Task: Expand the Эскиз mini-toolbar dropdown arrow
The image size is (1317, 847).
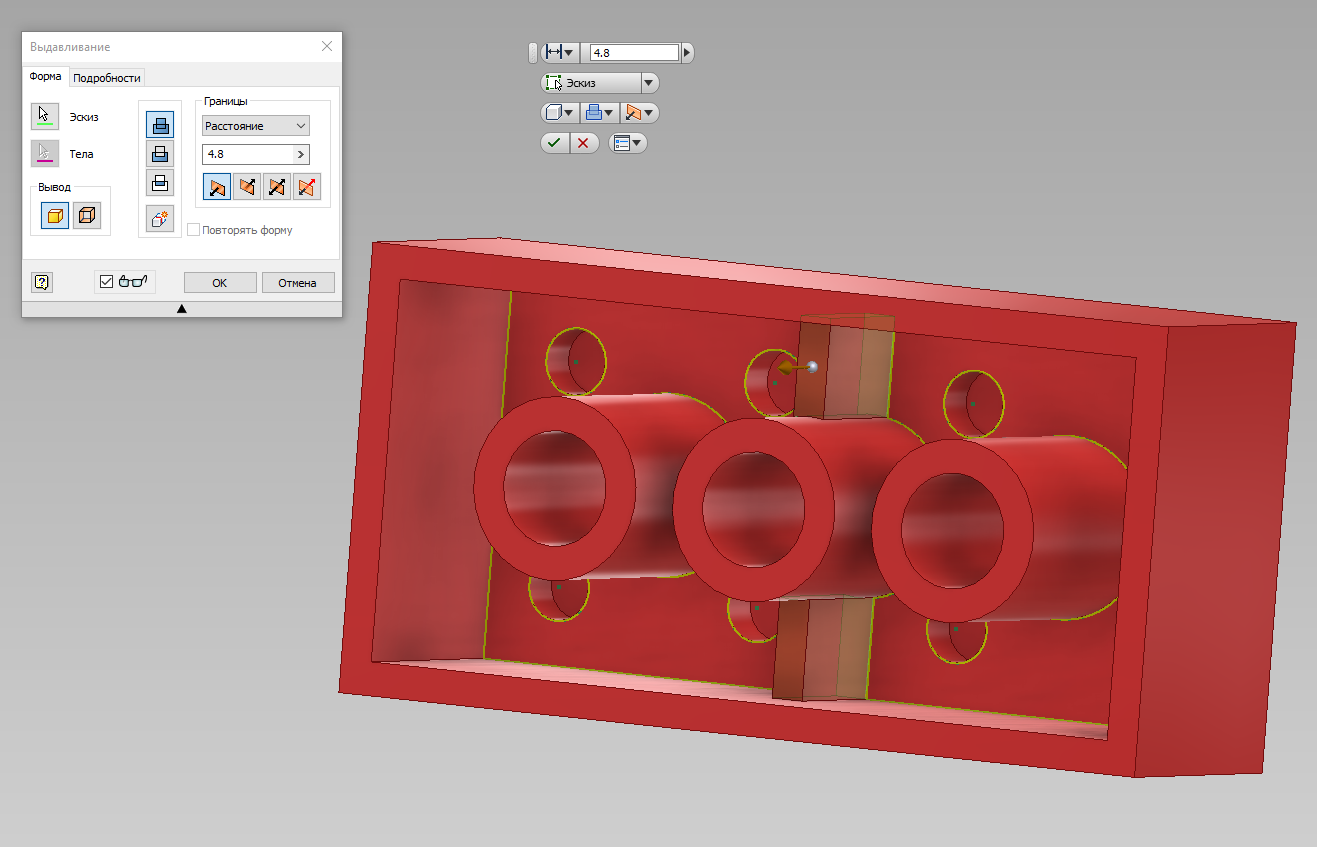Action: click(x=649, y=83)
